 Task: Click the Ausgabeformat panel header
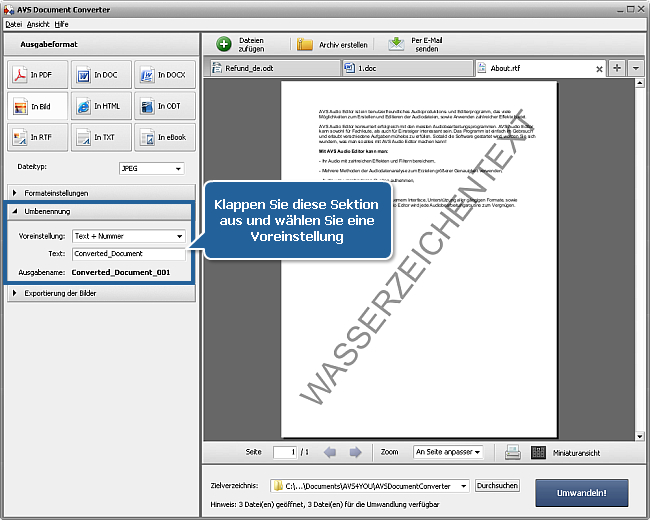pos(101,44)
